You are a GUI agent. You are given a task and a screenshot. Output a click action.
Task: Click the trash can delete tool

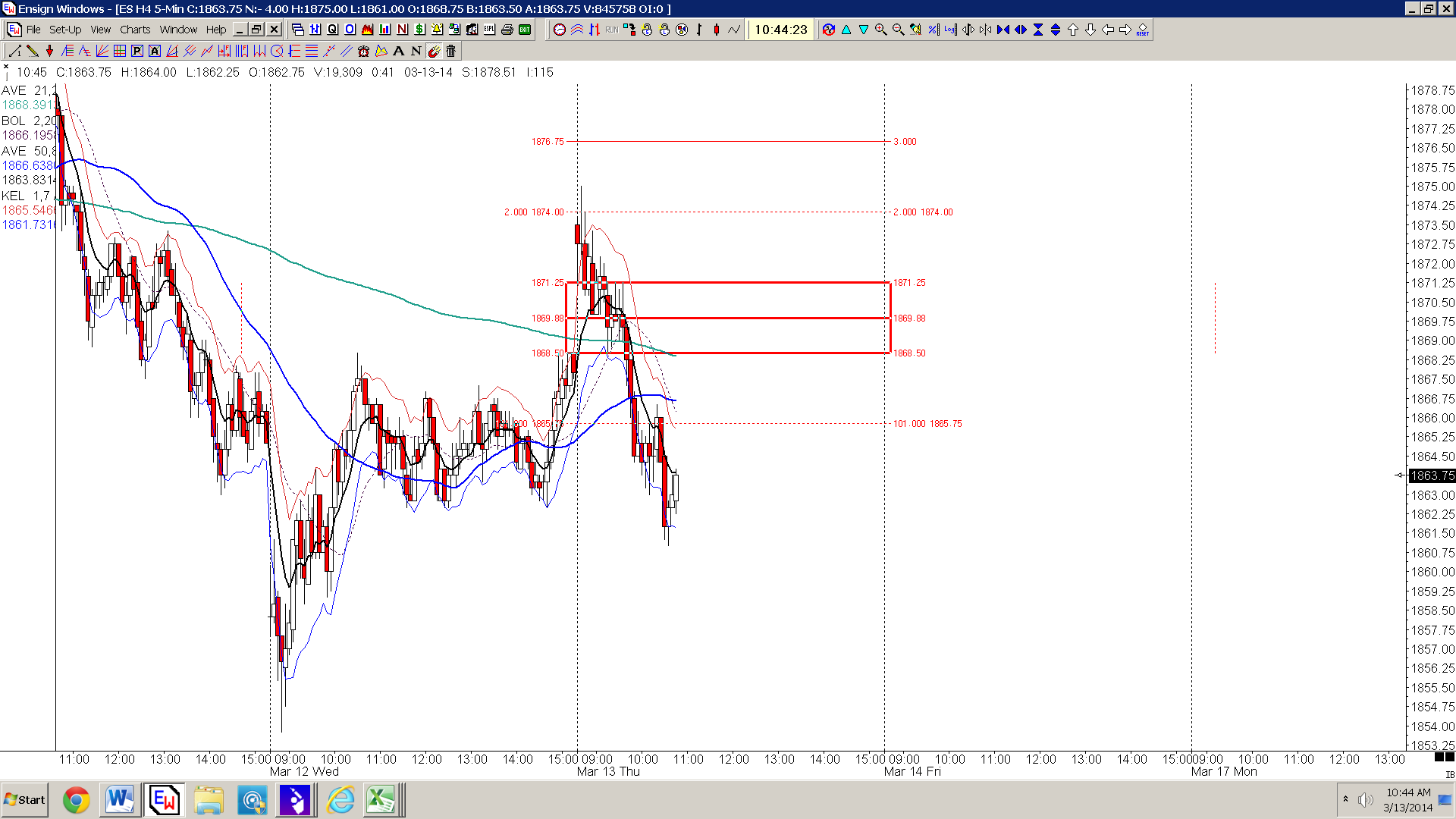[451, 51]
